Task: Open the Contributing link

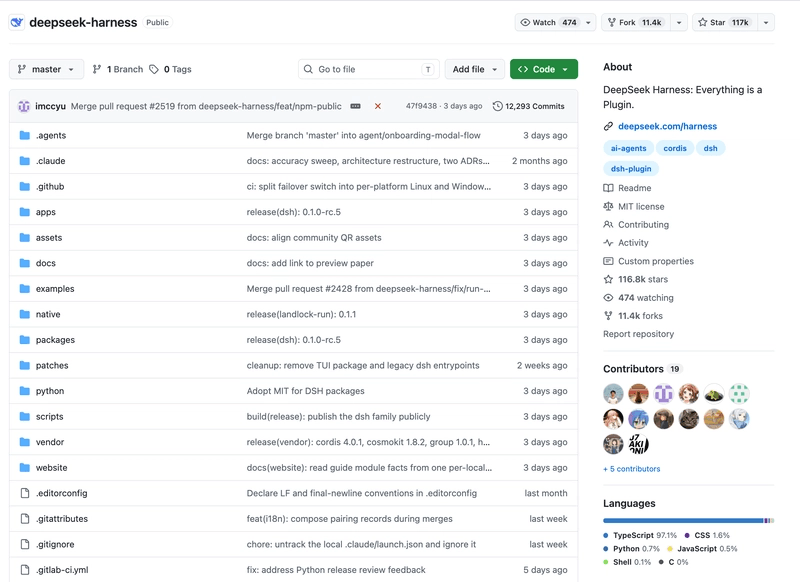Action: click(x=643, y=224)
